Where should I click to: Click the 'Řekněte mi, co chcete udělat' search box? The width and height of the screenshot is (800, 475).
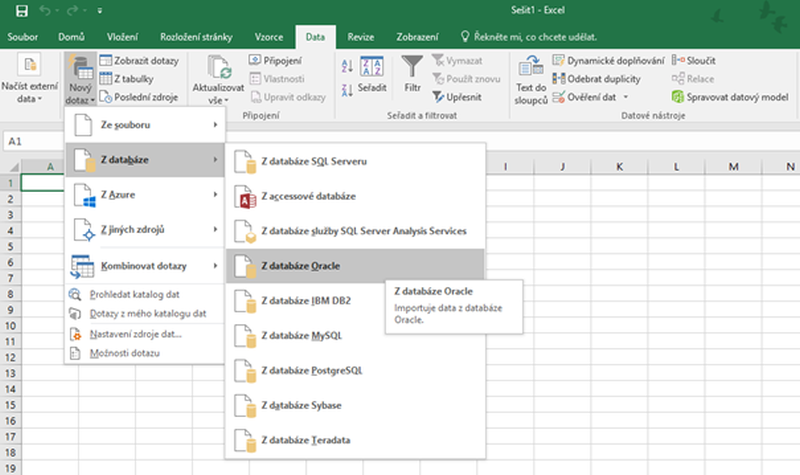529,37
